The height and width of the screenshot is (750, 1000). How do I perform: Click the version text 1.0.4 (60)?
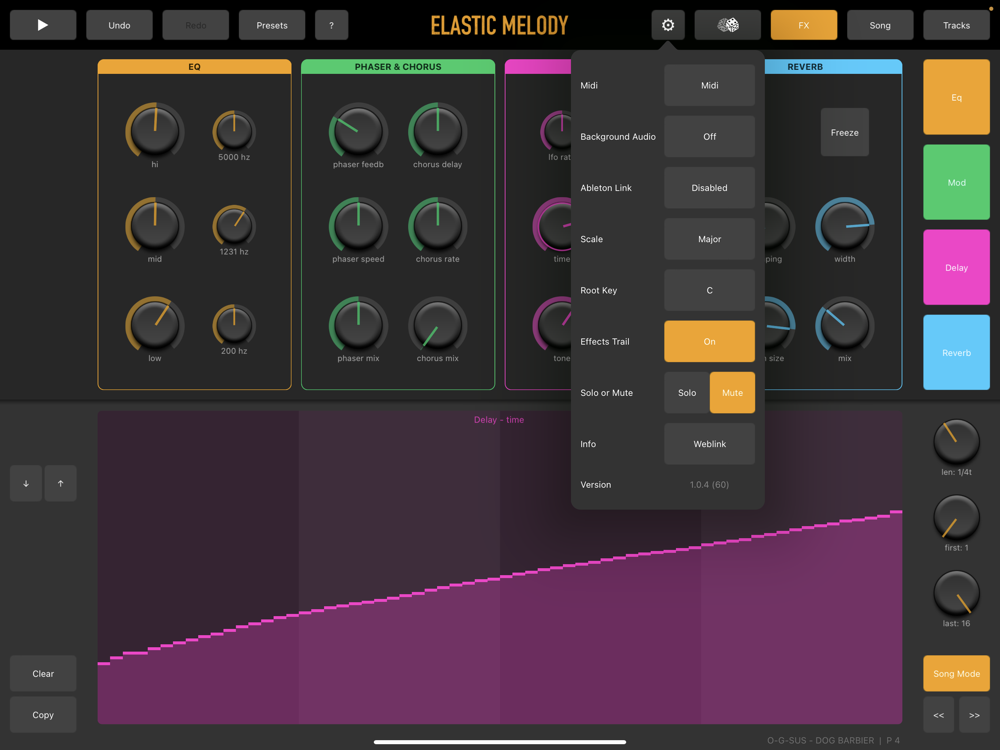click(x=709, y=485)
